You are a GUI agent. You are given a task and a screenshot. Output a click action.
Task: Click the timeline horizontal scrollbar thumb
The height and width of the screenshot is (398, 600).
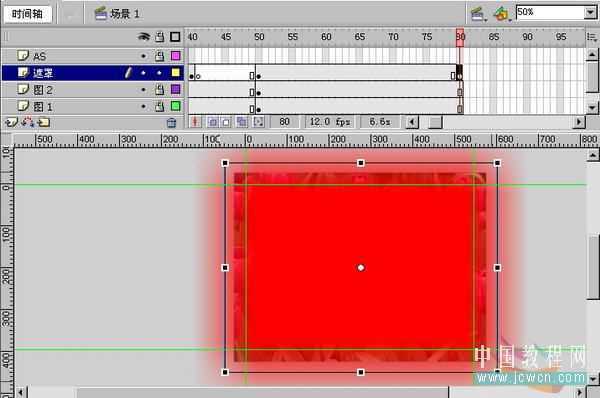435,122
